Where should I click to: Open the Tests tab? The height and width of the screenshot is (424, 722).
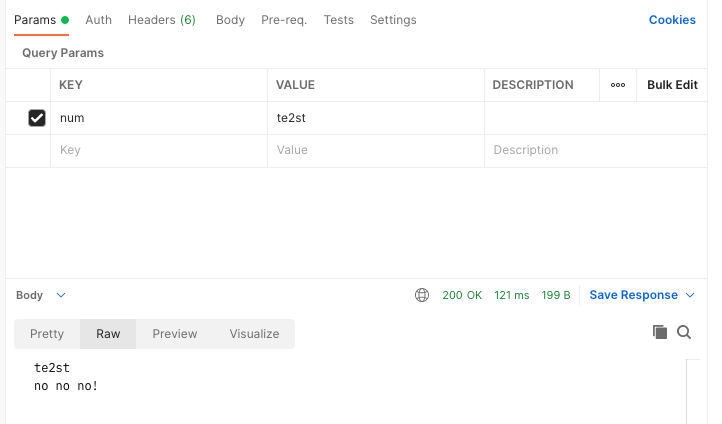tap(338, 20)
